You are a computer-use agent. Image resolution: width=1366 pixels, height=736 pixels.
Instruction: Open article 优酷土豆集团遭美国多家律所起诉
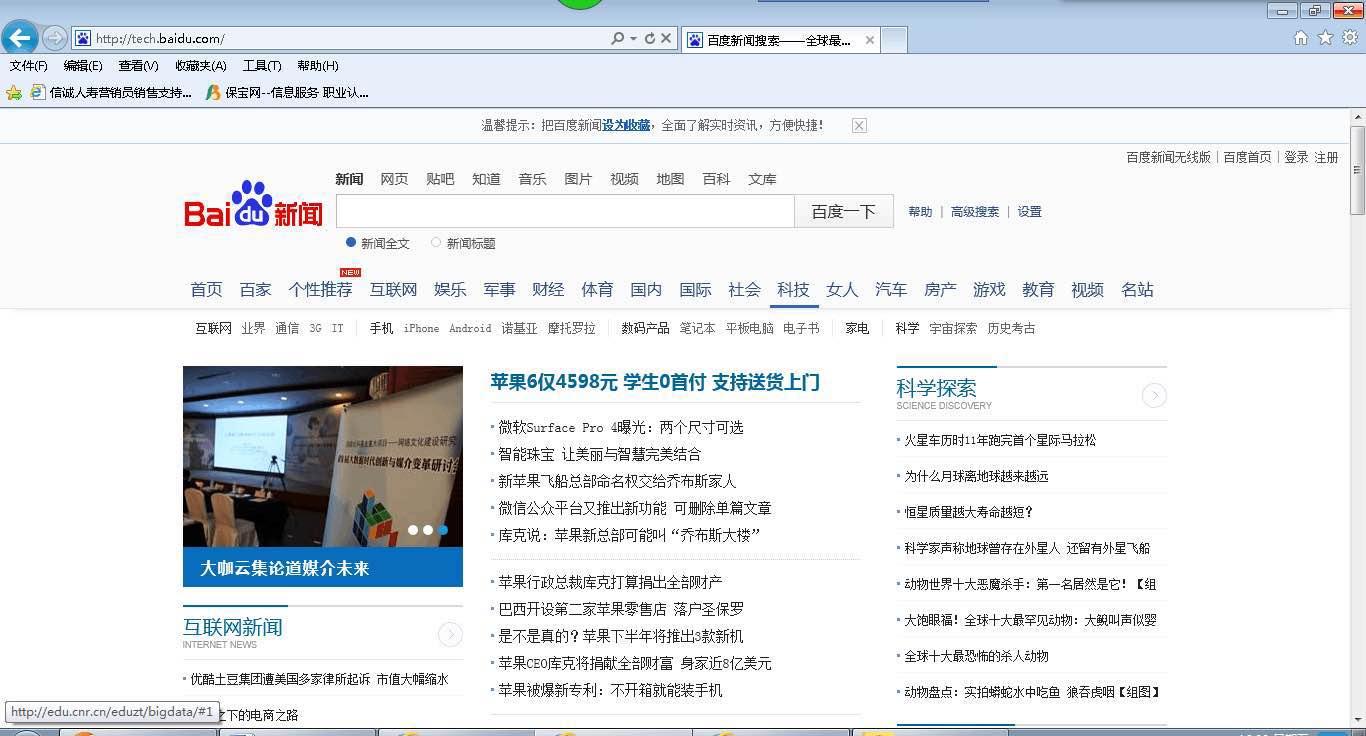pos(319,679)
